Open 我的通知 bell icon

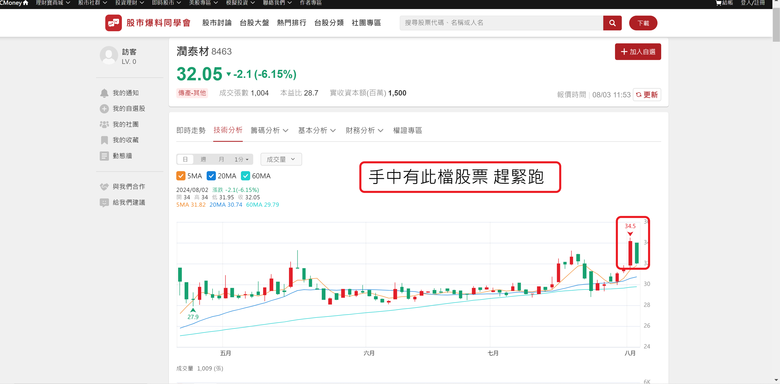(x=104, y=93)
